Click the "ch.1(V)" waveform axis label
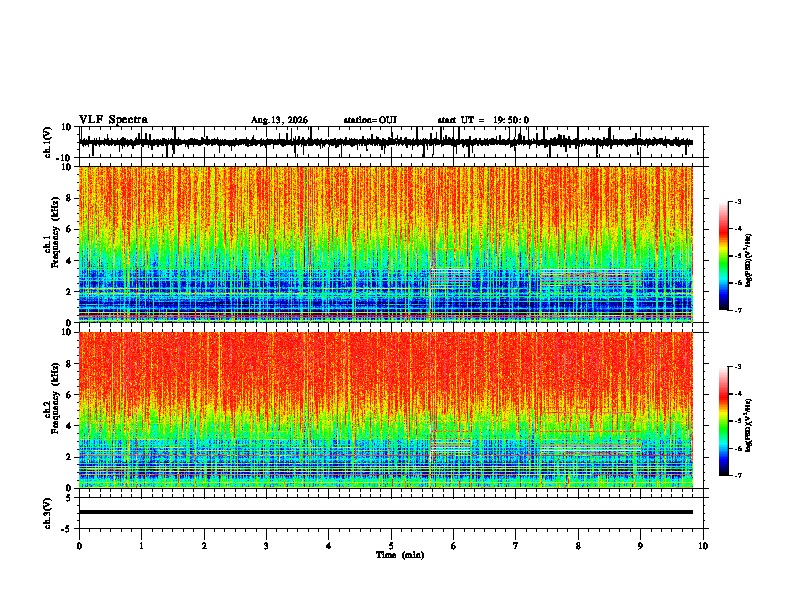The width and height of the screenshot is (792, 612). coord(48,142)
